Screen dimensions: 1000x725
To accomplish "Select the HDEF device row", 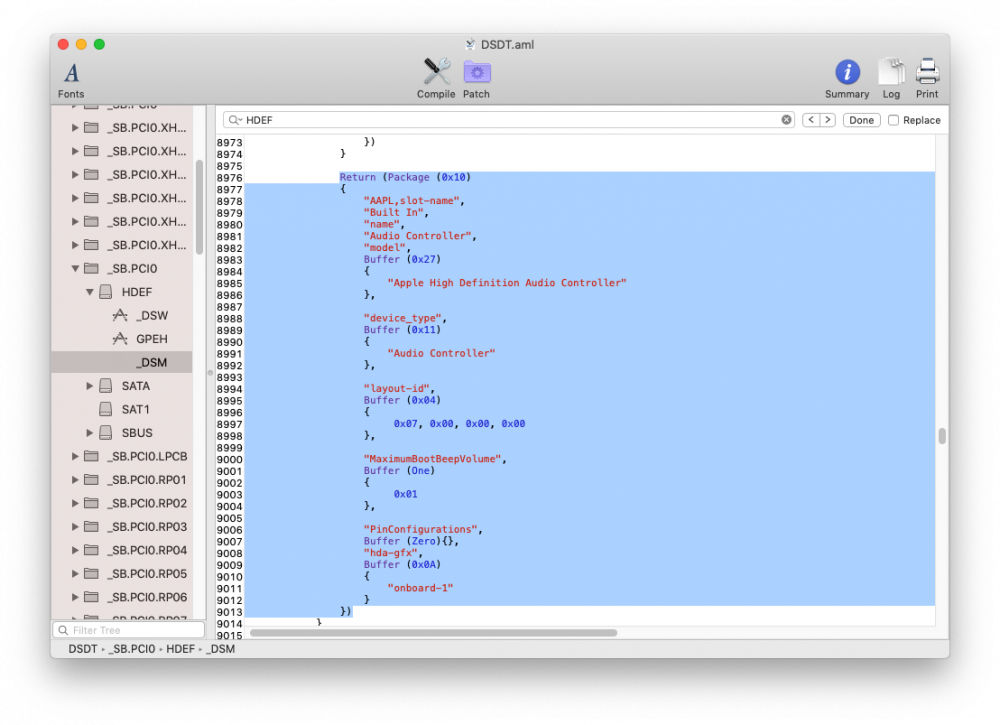I will (x=122, y=292).
